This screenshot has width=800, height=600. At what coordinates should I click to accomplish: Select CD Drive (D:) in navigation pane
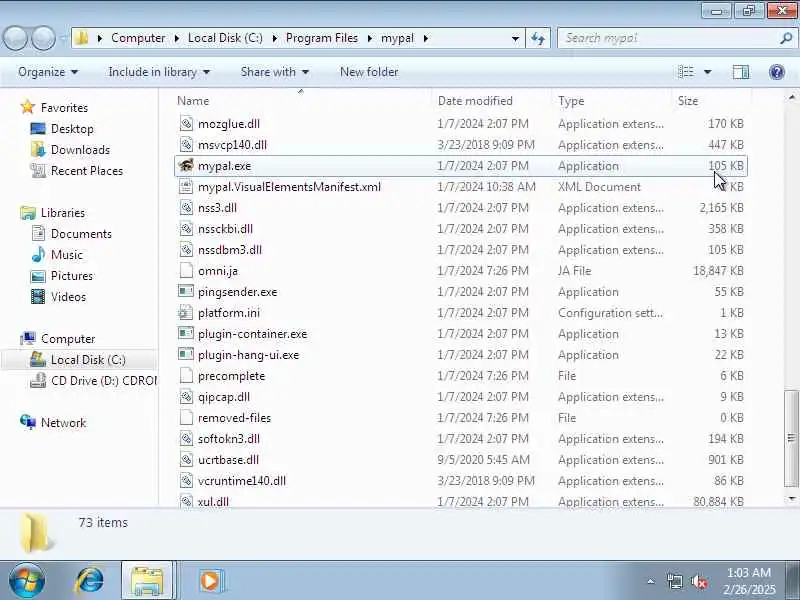[104, 381]
